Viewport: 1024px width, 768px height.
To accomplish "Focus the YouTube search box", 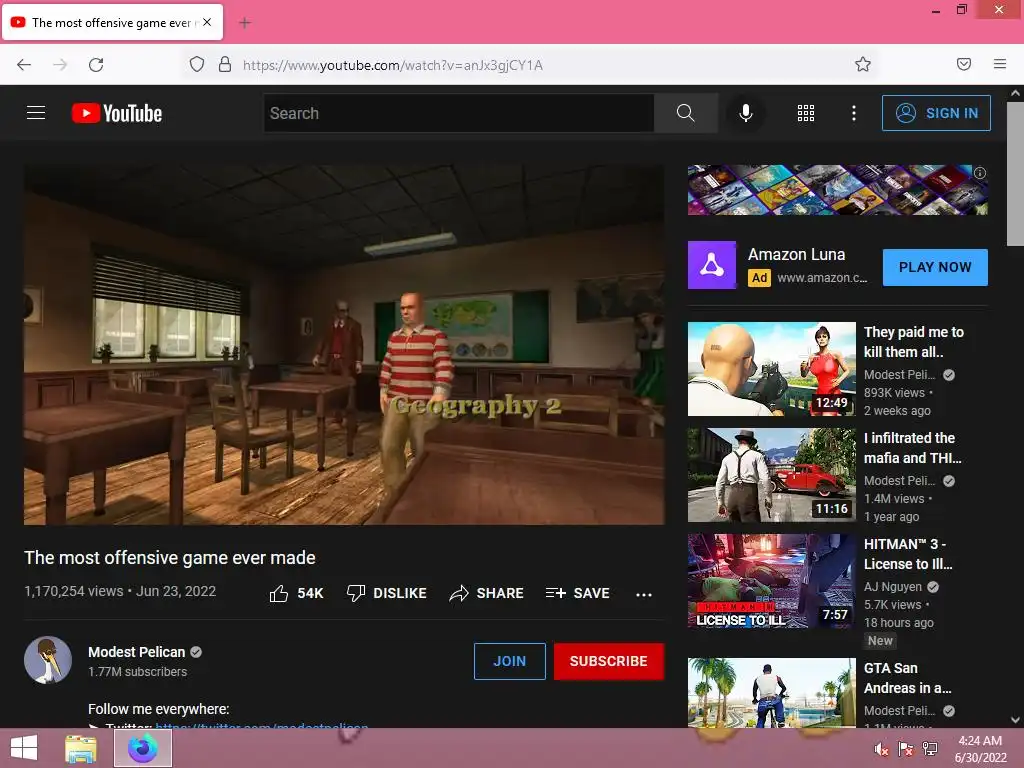I will [x=459, y=113].
